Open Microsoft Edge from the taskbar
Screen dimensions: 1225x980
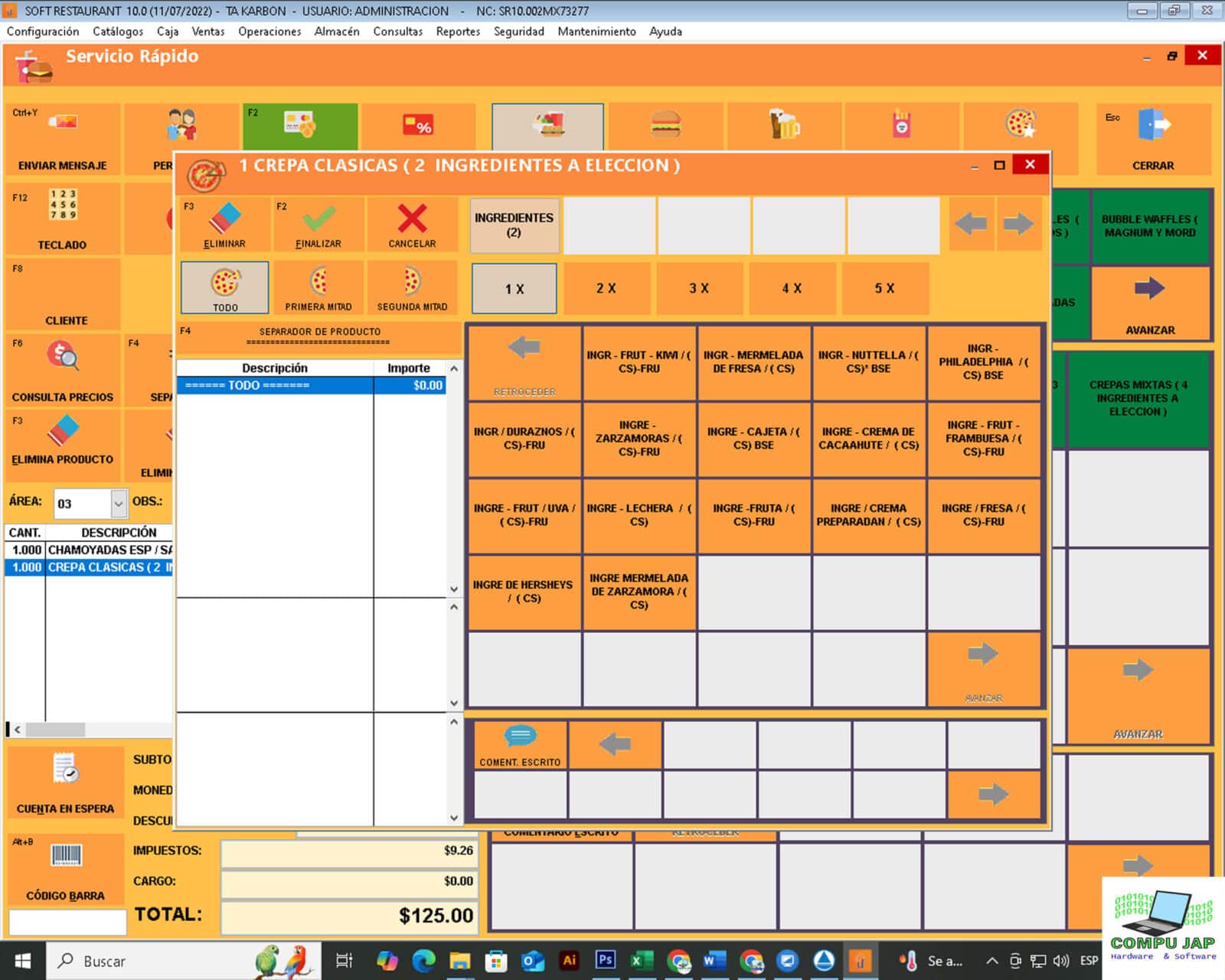click(423, 960)
